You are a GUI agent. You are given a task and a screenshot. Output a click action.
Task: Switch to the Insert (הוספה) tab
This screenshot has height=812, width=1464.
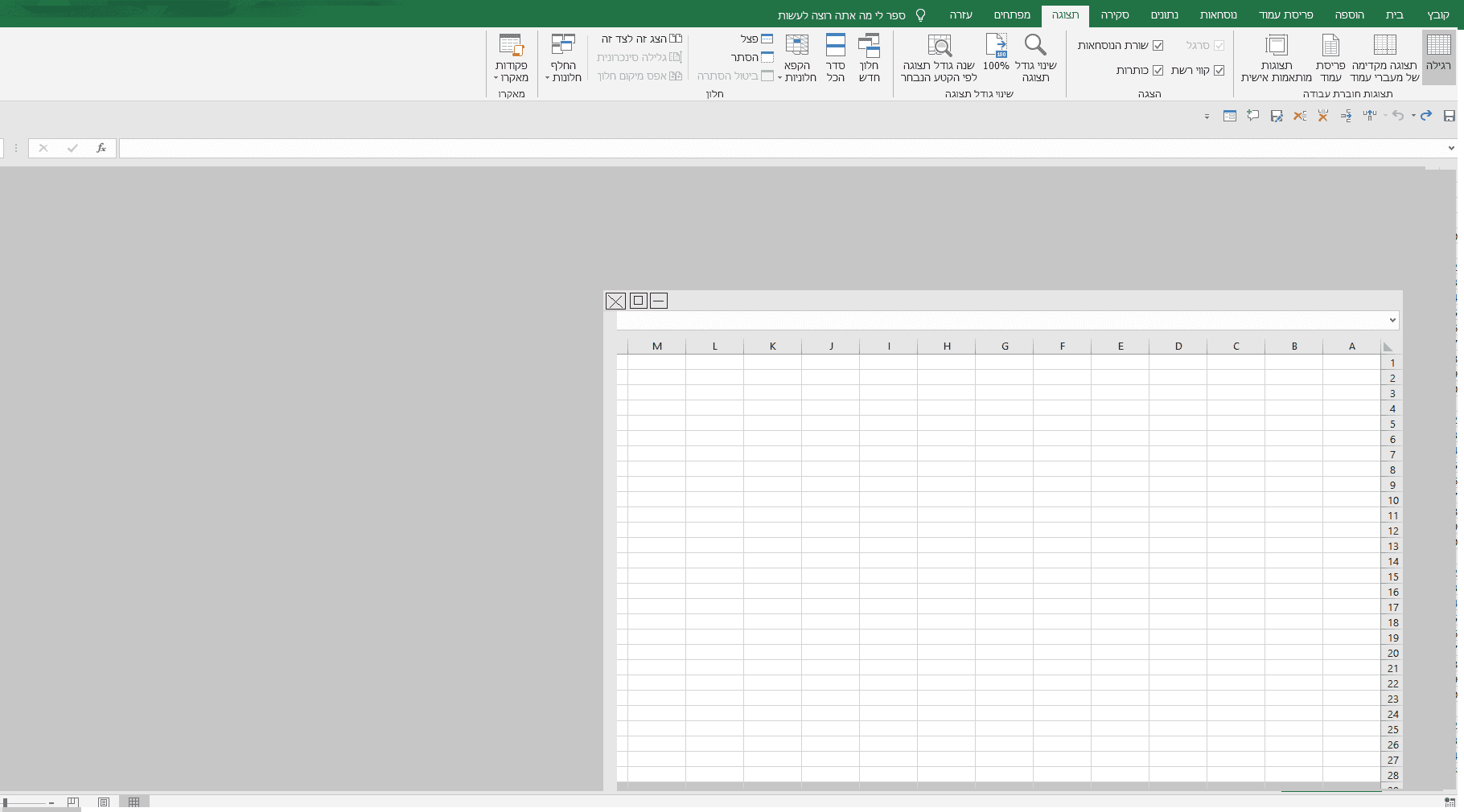(x=1349, y=14)
